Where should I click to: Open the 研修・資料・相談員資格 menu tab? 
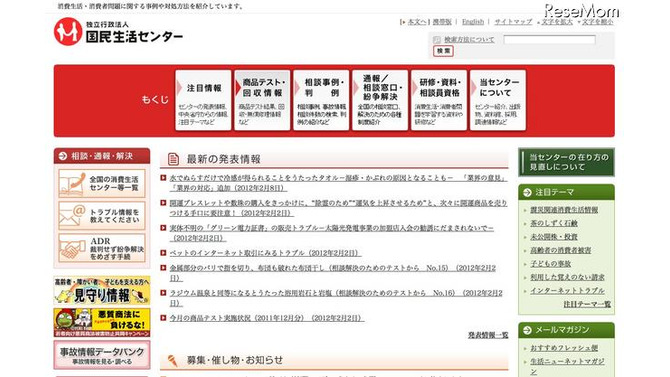point(439,100)
